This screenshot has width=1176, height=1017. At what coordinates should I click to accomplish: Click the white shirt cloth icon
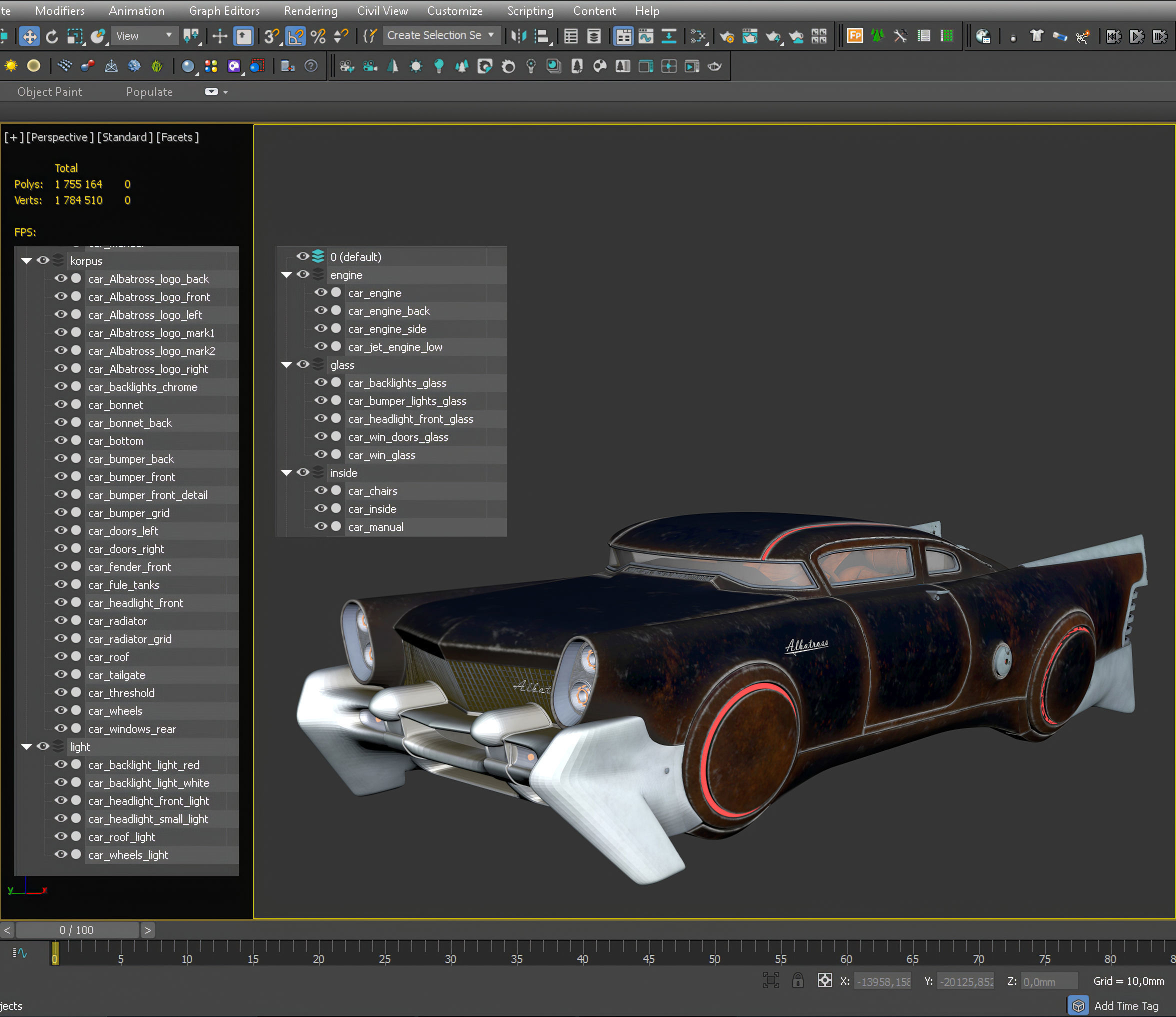click(x=1036, y=36)
